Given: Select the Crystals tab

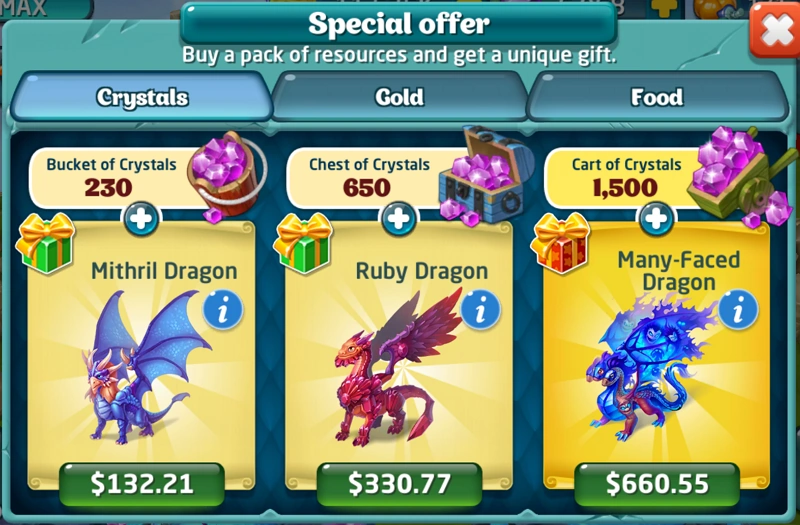Looking at the screenshot, I should (x=142, y=96).
